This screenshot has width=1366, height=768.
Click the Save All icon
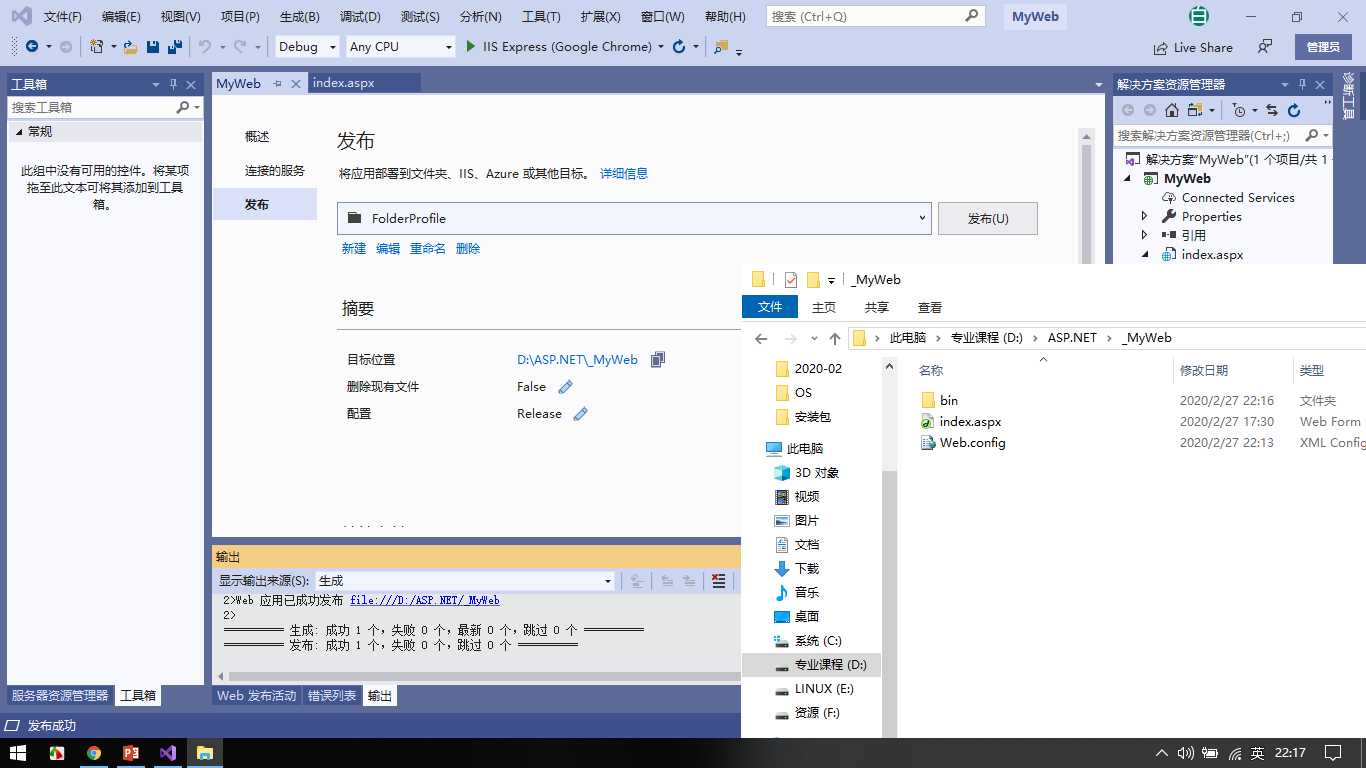tap(175, 46)
